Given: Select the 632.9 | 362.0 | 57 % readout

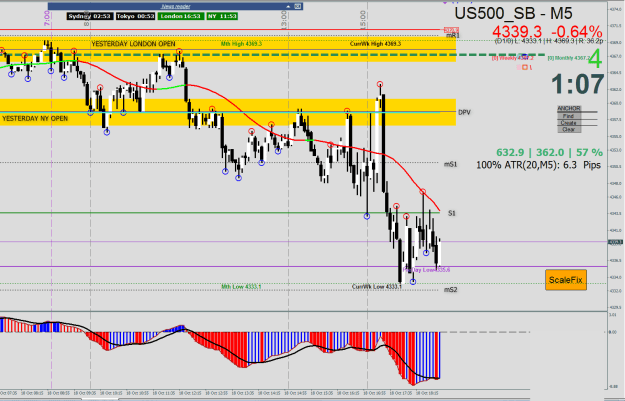Looking at the screenshot, I should pos(549,152).
